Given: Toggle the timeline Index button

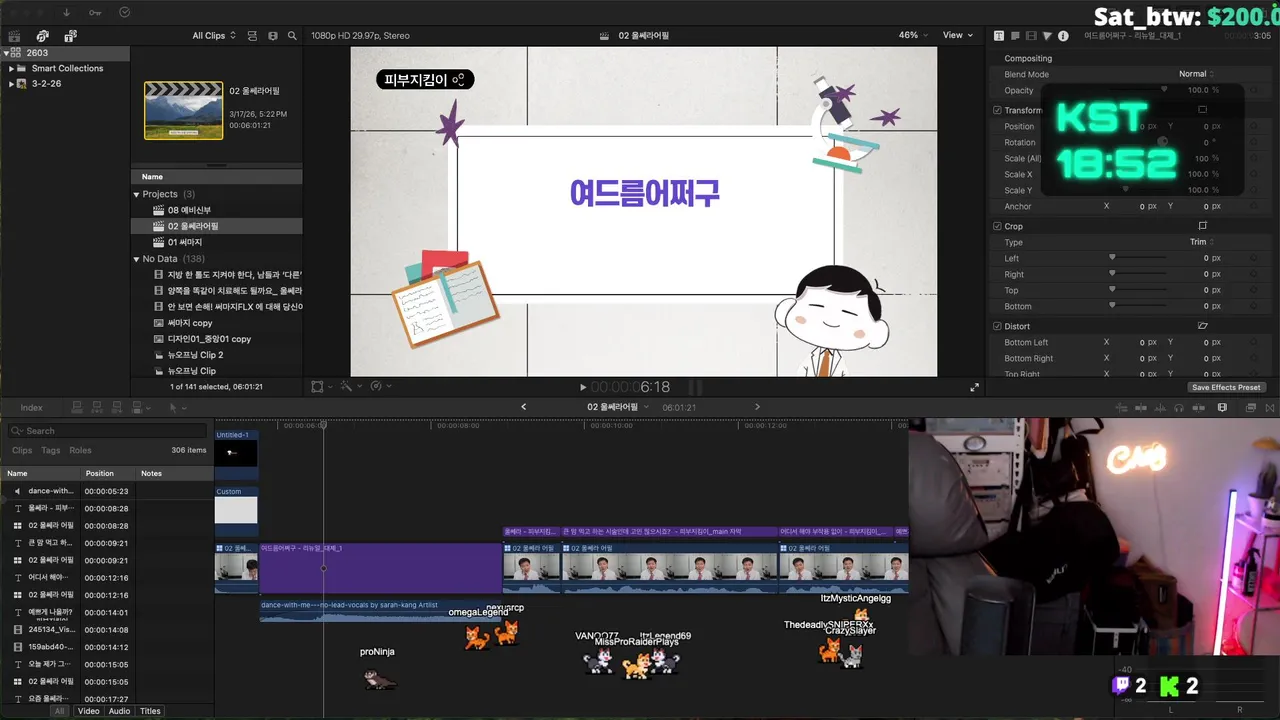Looking at the screenshot, I should click(x=31, y=408).
